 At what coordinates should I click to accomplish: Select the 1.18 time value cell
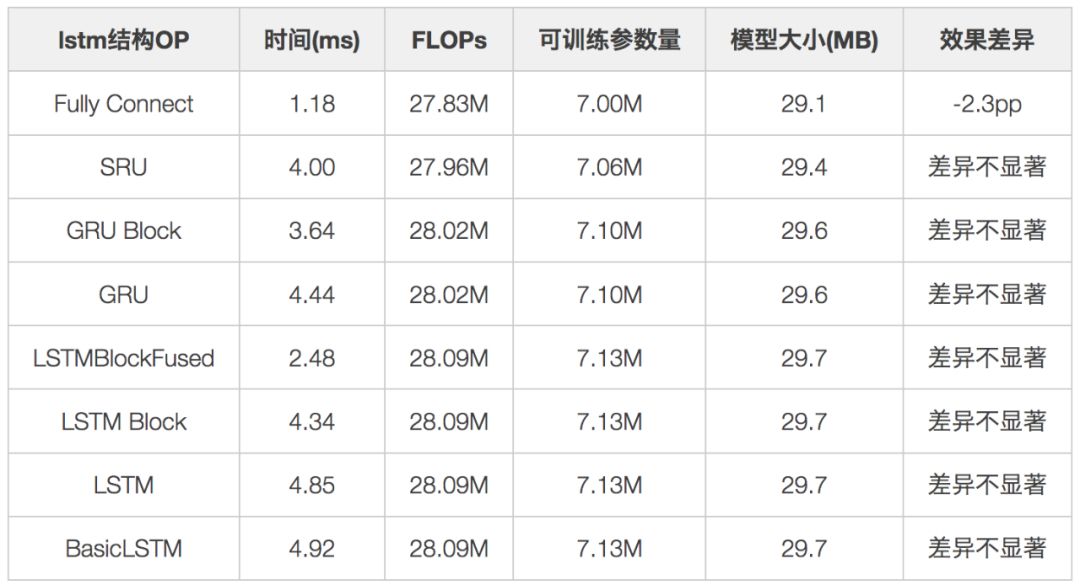[311, 104]
